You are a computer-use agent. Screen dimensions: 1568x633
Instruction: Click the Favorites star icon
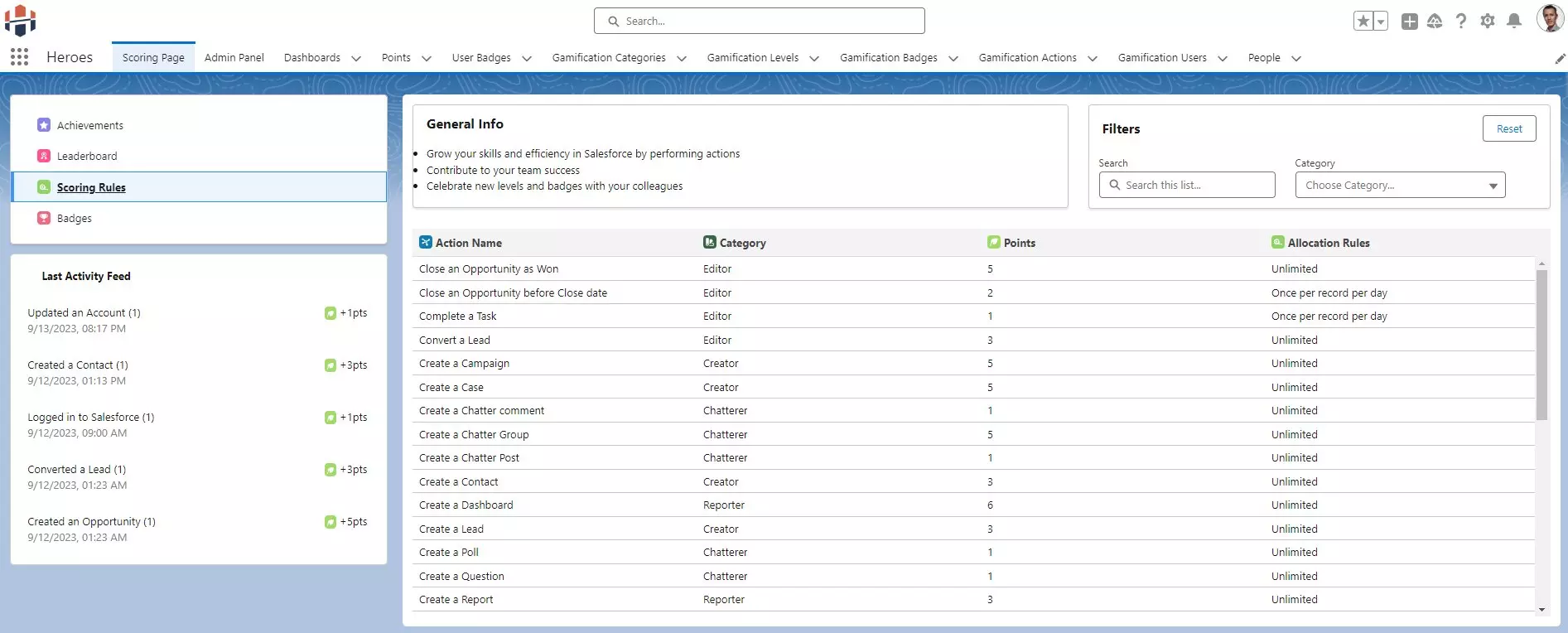click(x=1363, y=22)
